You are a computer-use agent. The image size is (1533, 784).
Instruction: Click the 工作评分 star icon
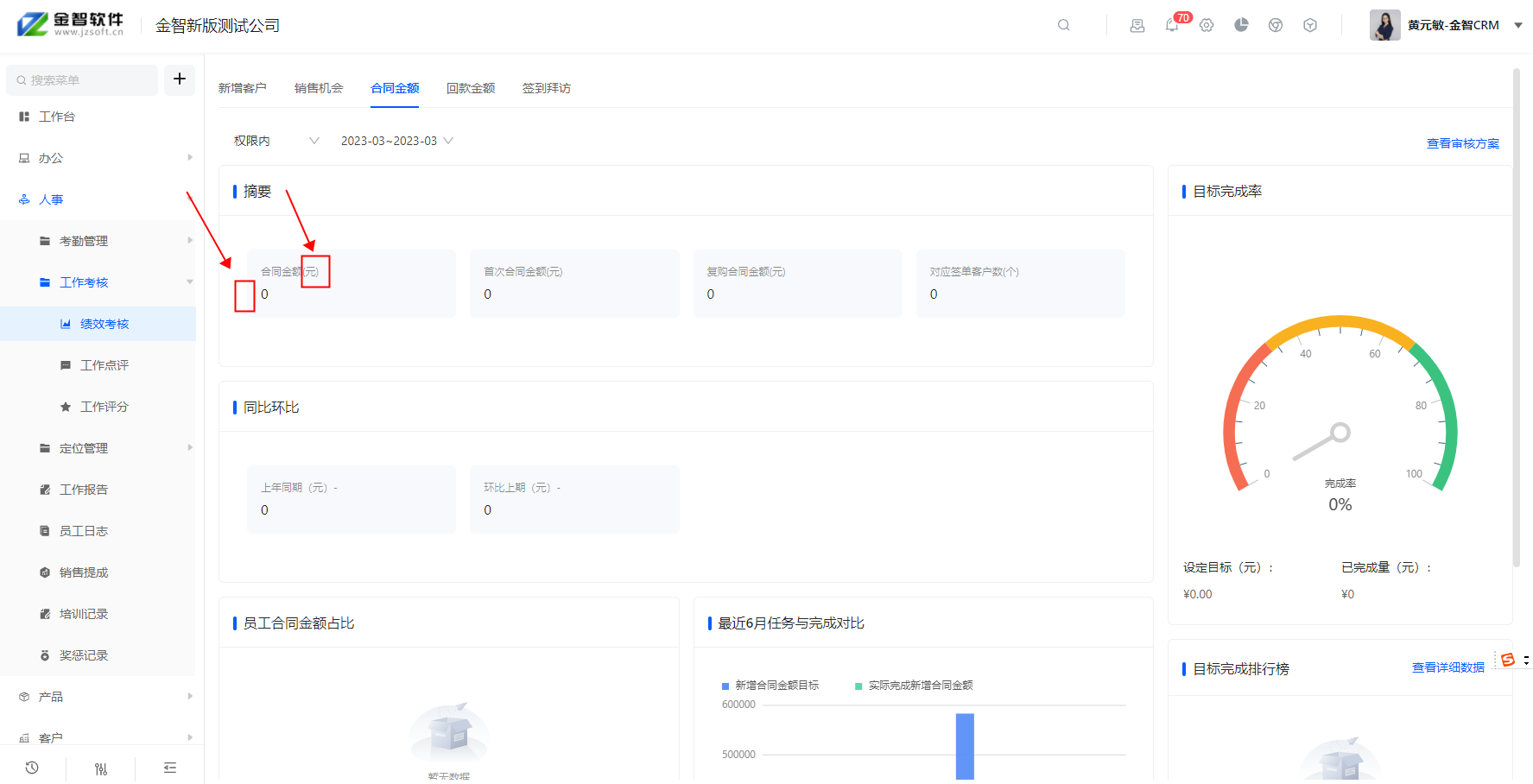[x=66, y=407]
